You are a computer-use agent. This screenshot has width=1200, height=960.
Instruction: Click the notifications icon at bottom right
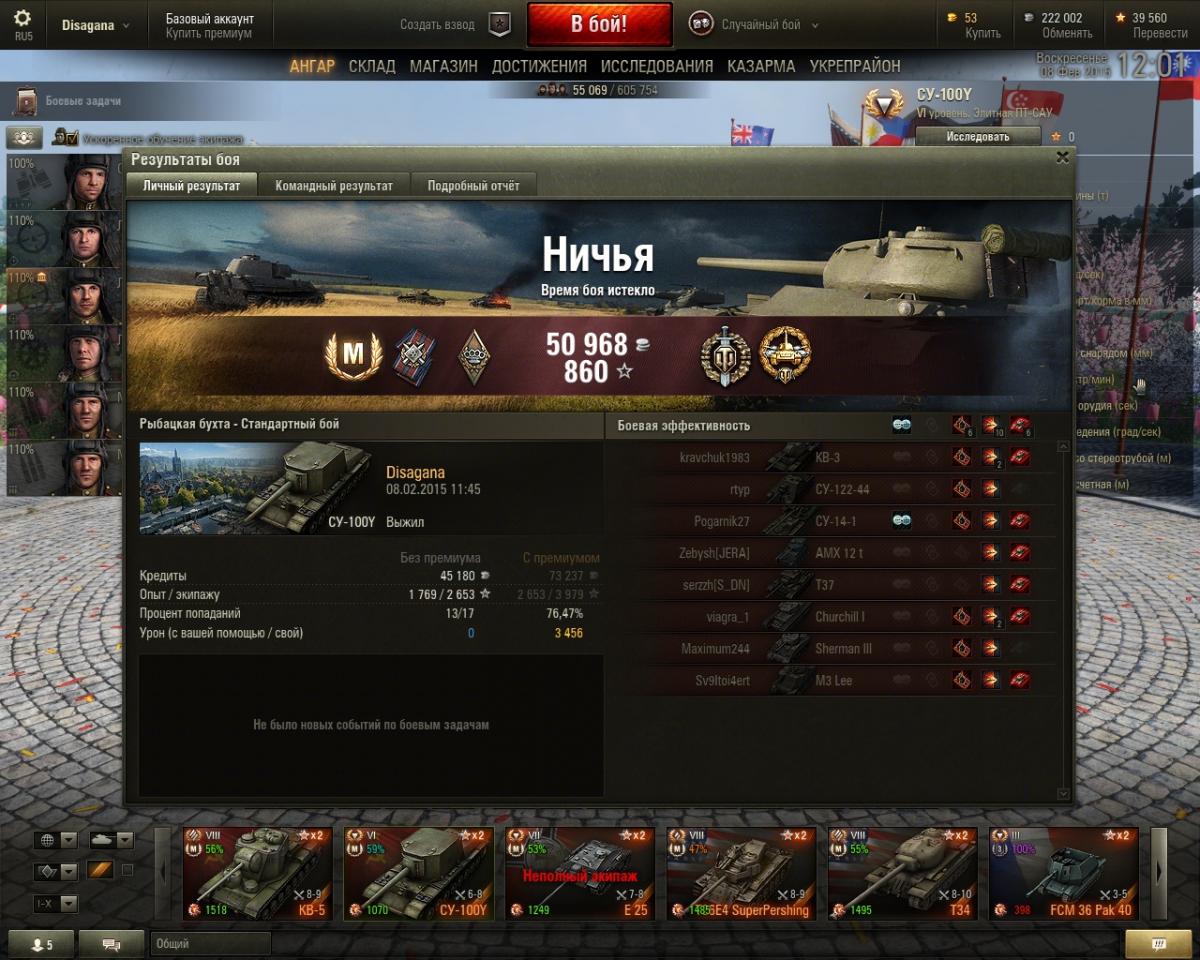pos(1157,944)
